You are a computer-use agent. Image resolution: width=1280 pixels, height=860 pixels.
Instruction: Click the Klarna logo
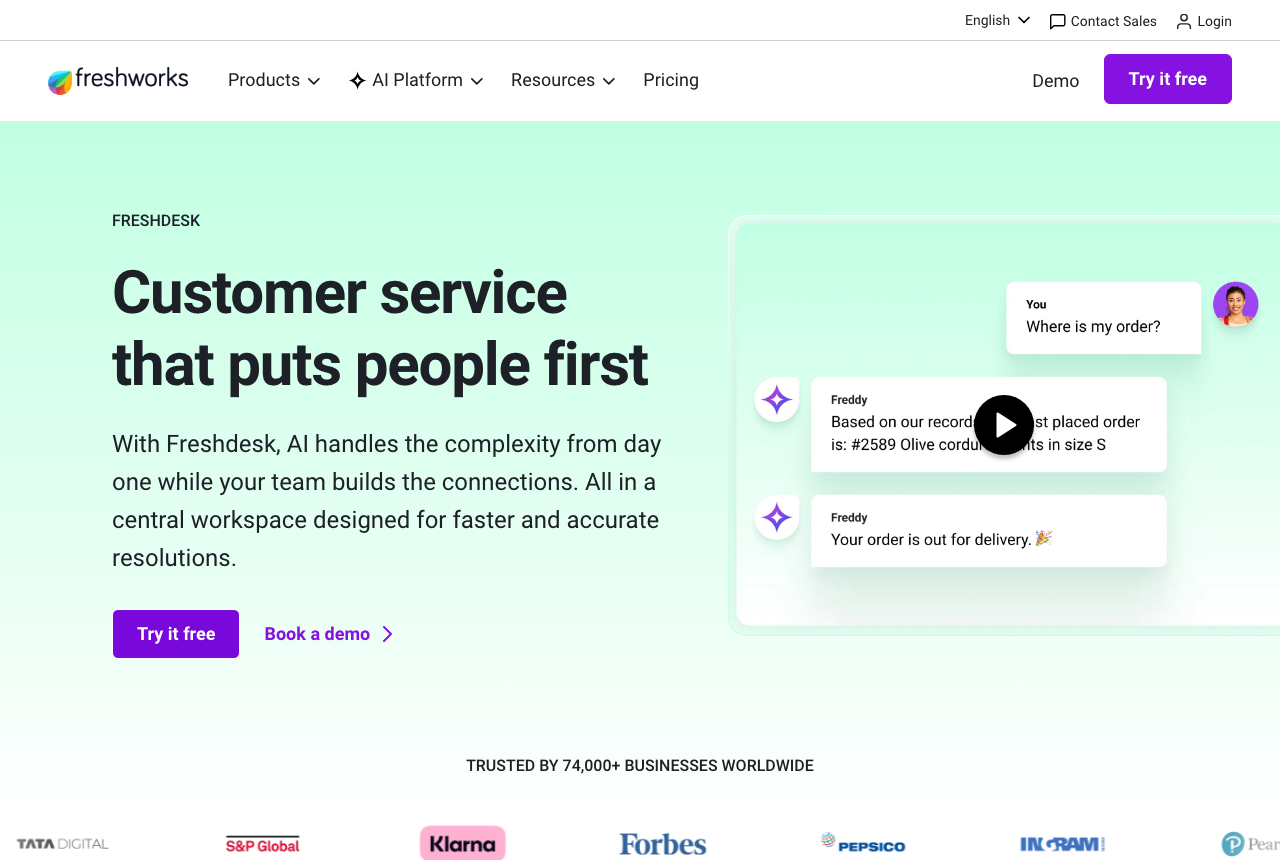click(463, 843)
